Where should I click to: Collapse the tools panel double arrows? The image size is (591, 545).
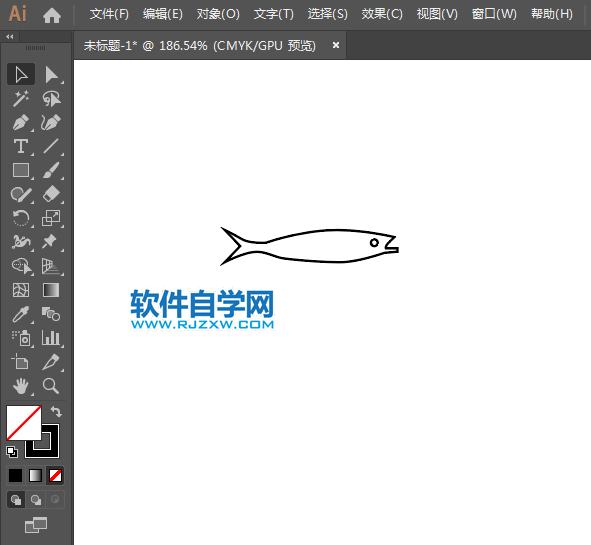click(x=10, y=37)
